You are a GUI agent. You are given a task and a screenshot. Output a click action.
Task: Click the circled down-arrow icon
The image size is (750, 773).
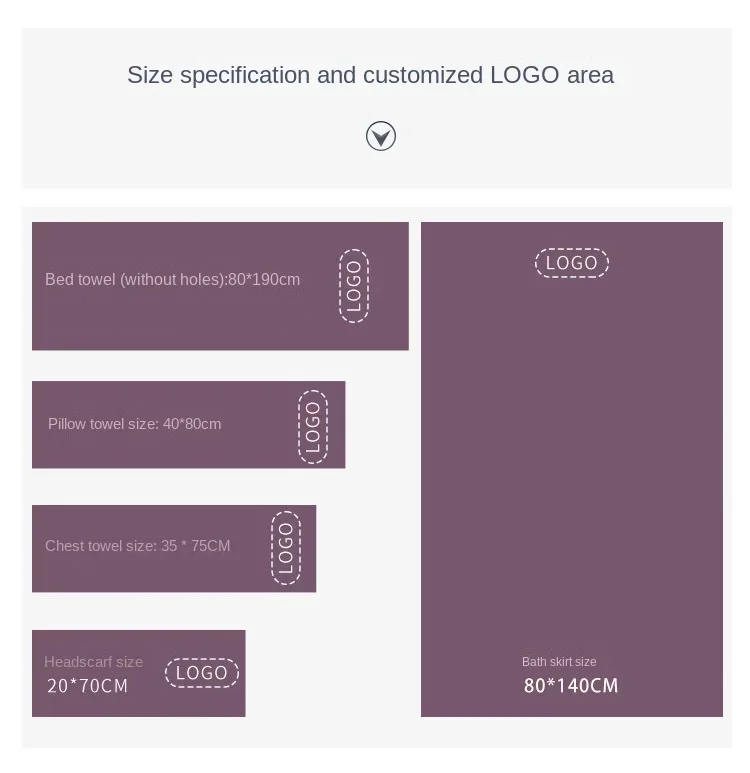[x=381, y=136]
